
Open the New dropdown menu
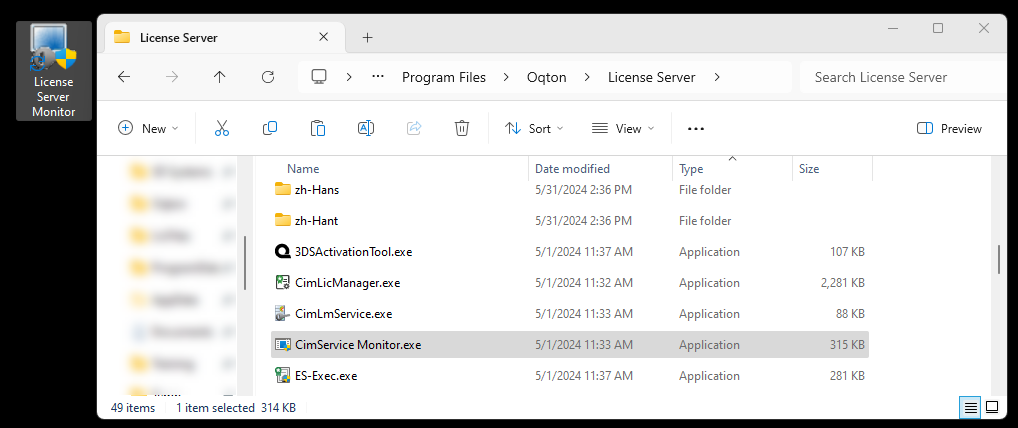coord(148,128)
